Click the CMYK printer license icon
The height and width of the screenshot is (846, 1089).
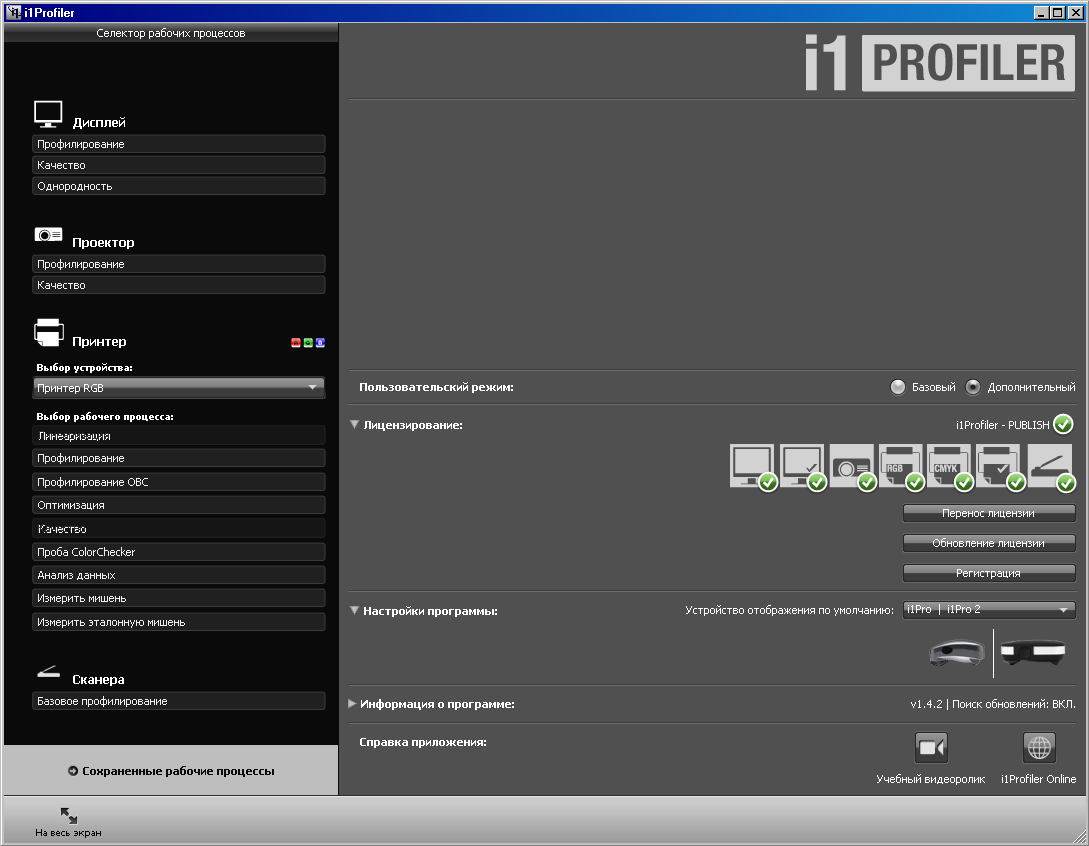949,467
